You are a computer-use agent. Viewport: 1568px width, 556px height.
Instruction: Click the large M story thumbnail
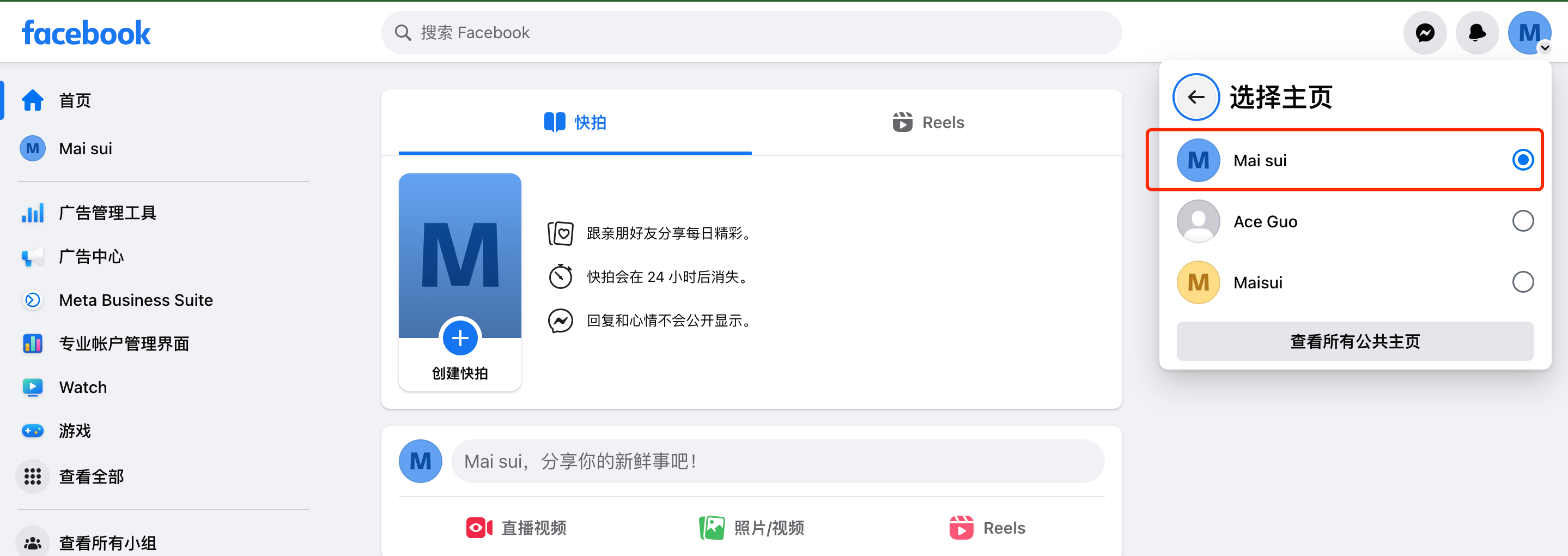(x=460, y=255)
